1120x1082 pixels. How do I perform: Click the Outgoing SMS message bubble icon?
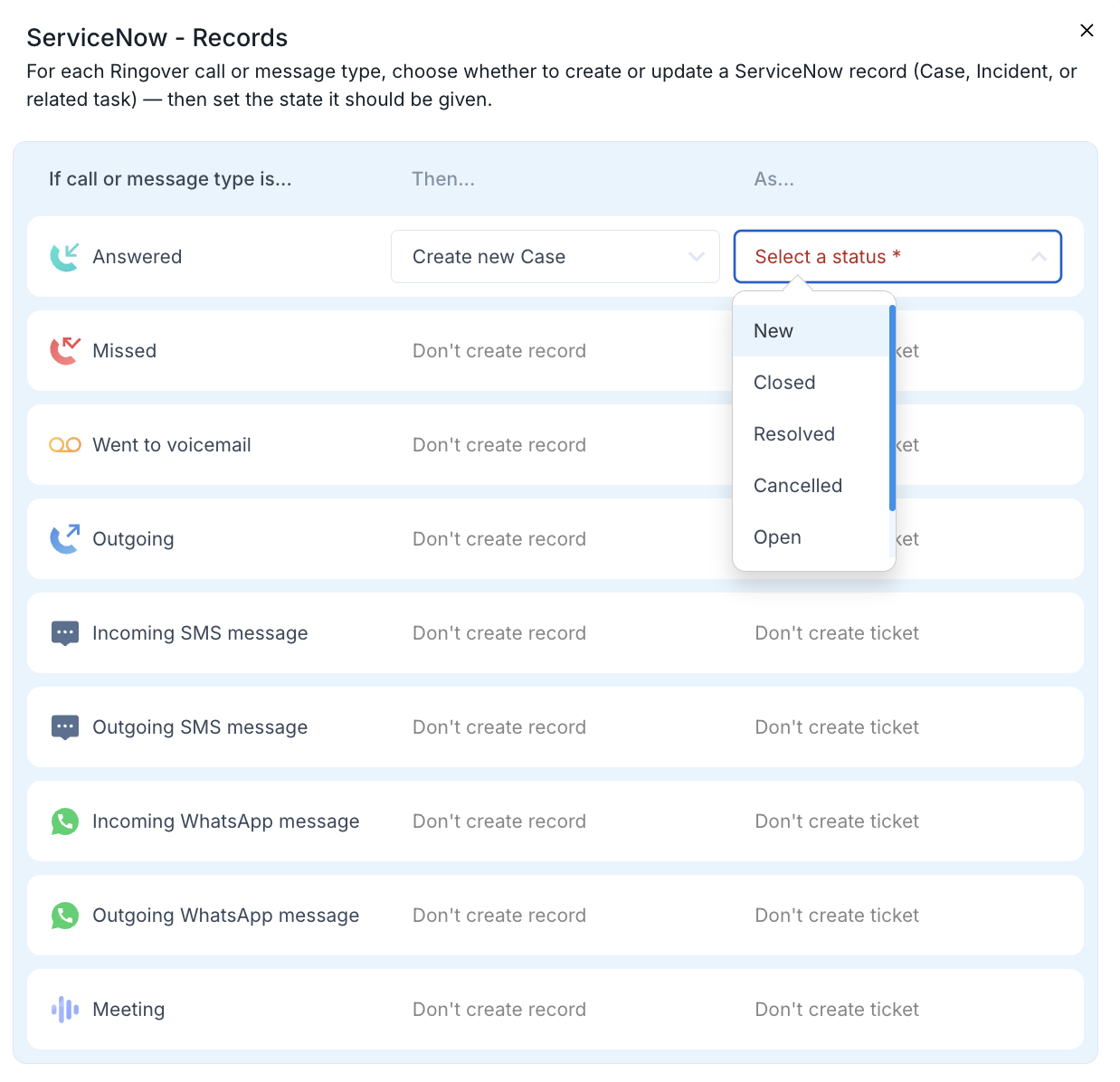(65, 727)
